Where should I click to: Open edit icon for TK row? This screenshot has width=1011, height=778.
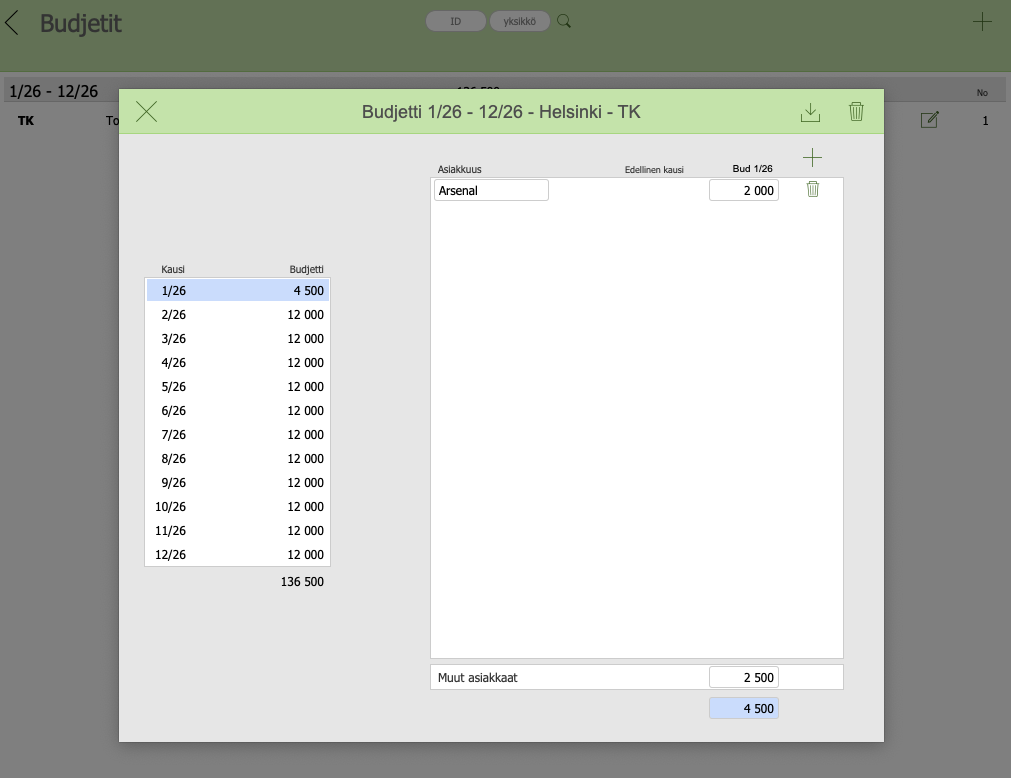(x=929, y=120)
